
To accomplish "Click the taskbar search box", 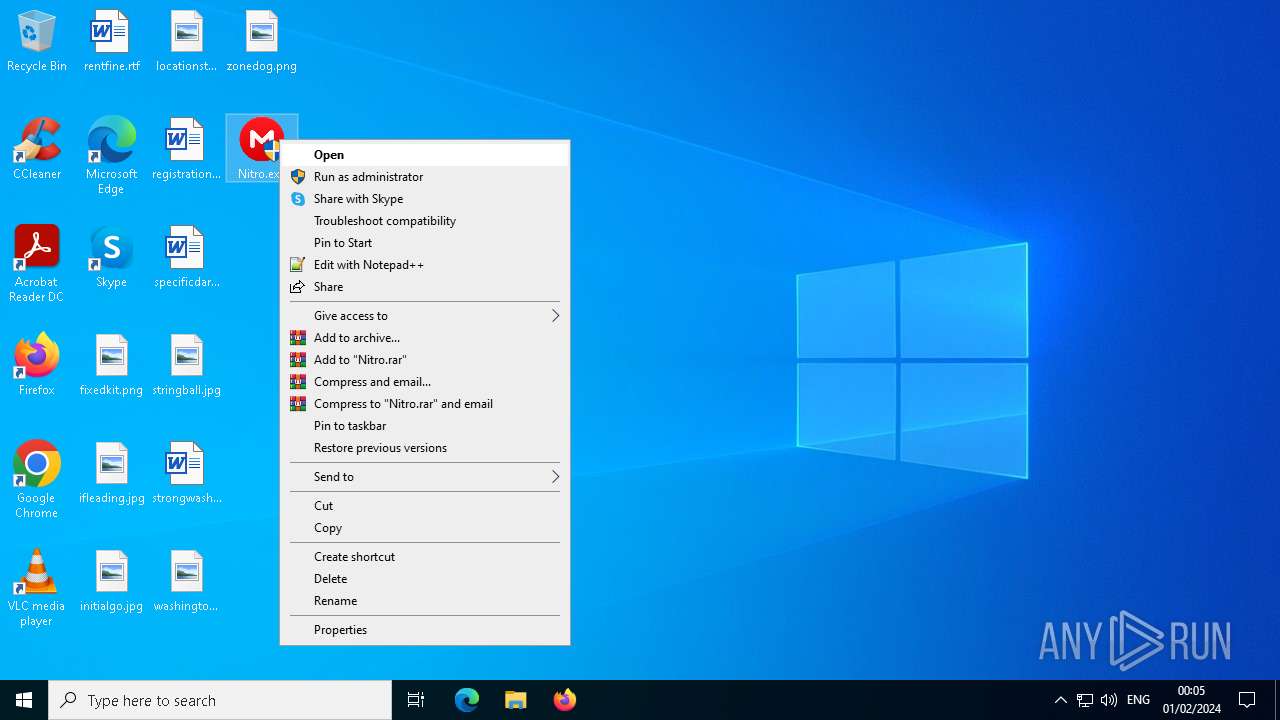I will tap(220, 700).
